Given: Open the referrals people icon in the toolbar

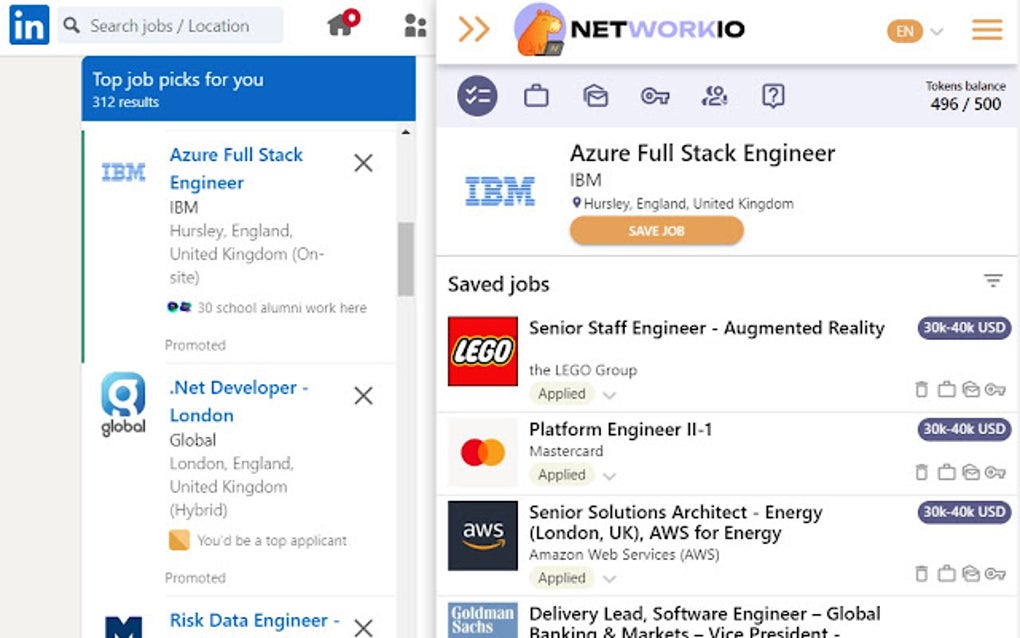Looking at the screenshot, I should pyautogui.click(x=714, y=96).
